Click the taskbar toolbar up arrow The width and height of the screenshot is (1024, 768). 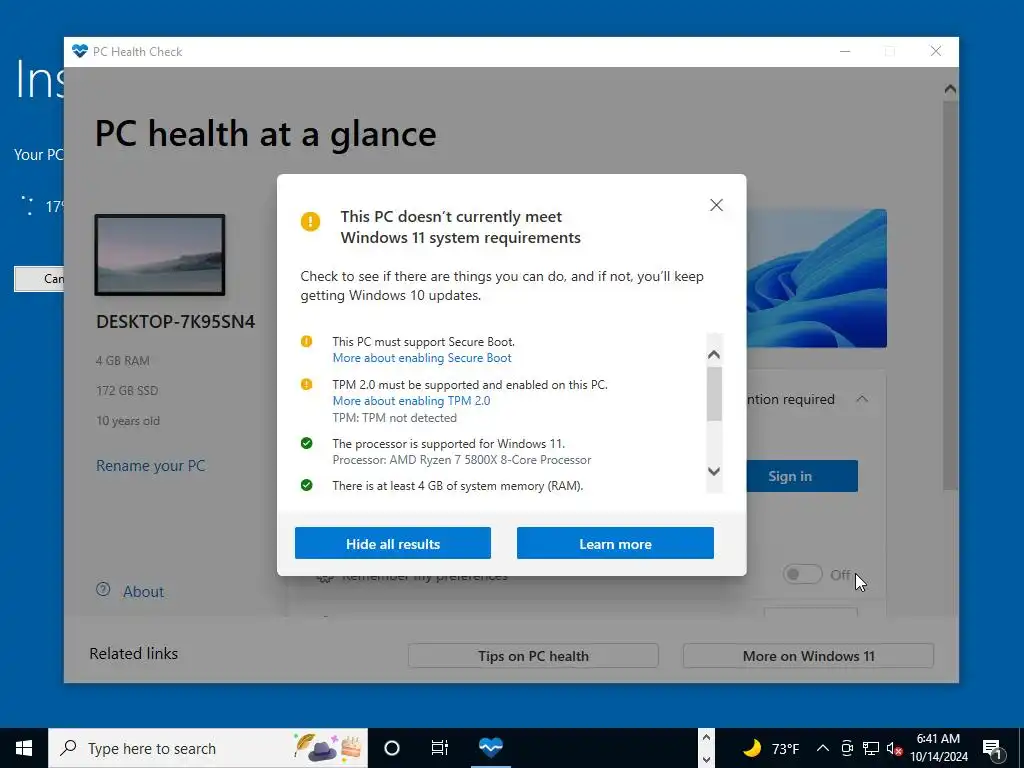[706, 737]
